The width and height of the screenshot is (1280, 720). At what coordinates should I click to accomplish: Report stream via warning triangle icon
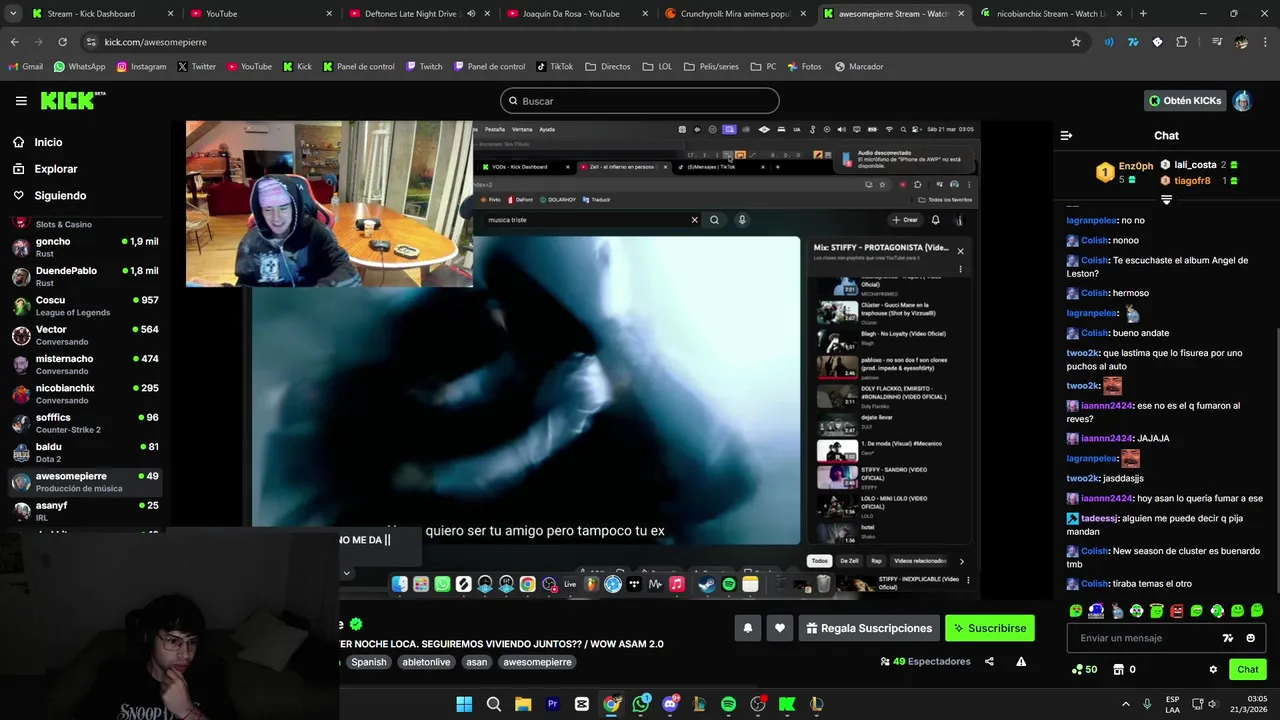pos(1021,661)
